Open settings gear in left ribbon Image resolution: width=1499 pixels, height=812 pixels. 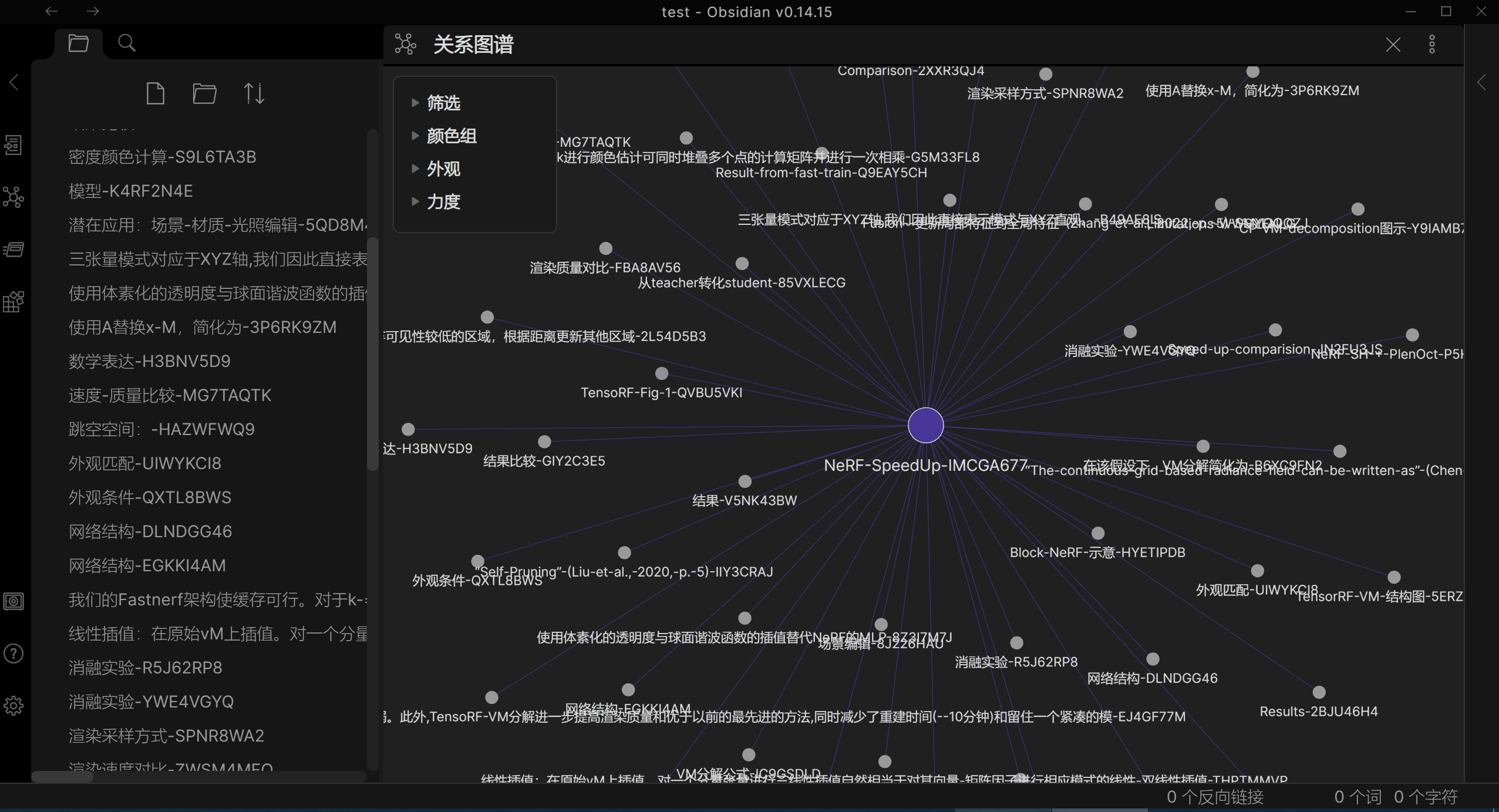coord(14,705)
